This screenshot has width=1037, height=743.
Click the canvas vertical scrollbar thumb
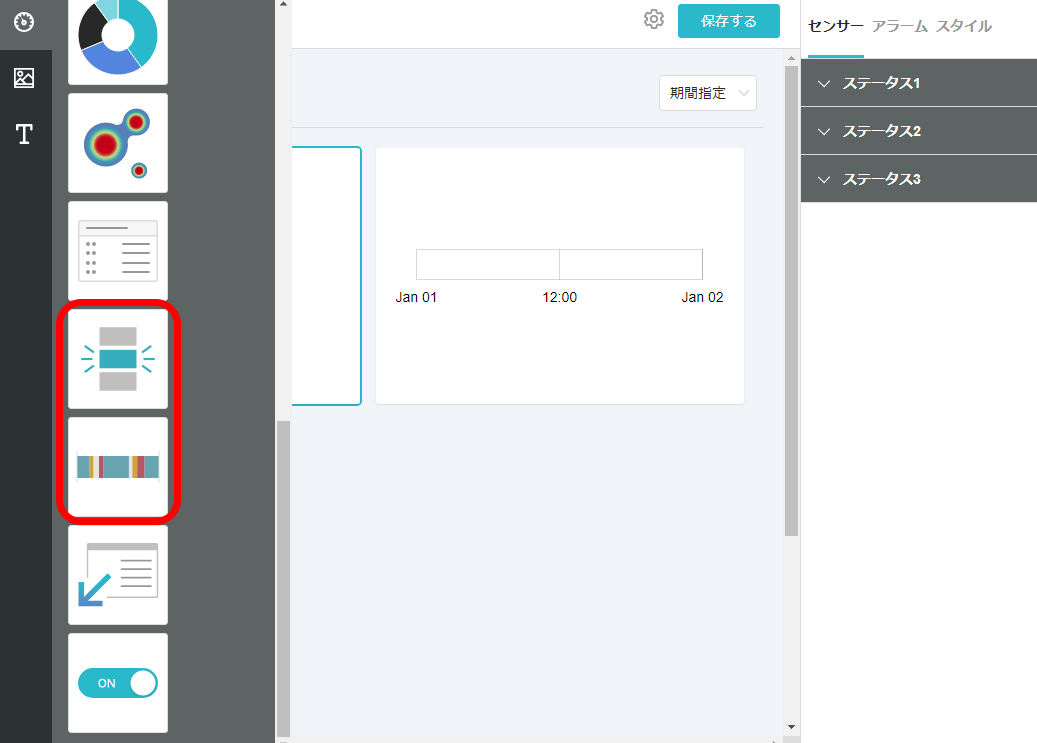pyautogui.click(x=791, y=301)
